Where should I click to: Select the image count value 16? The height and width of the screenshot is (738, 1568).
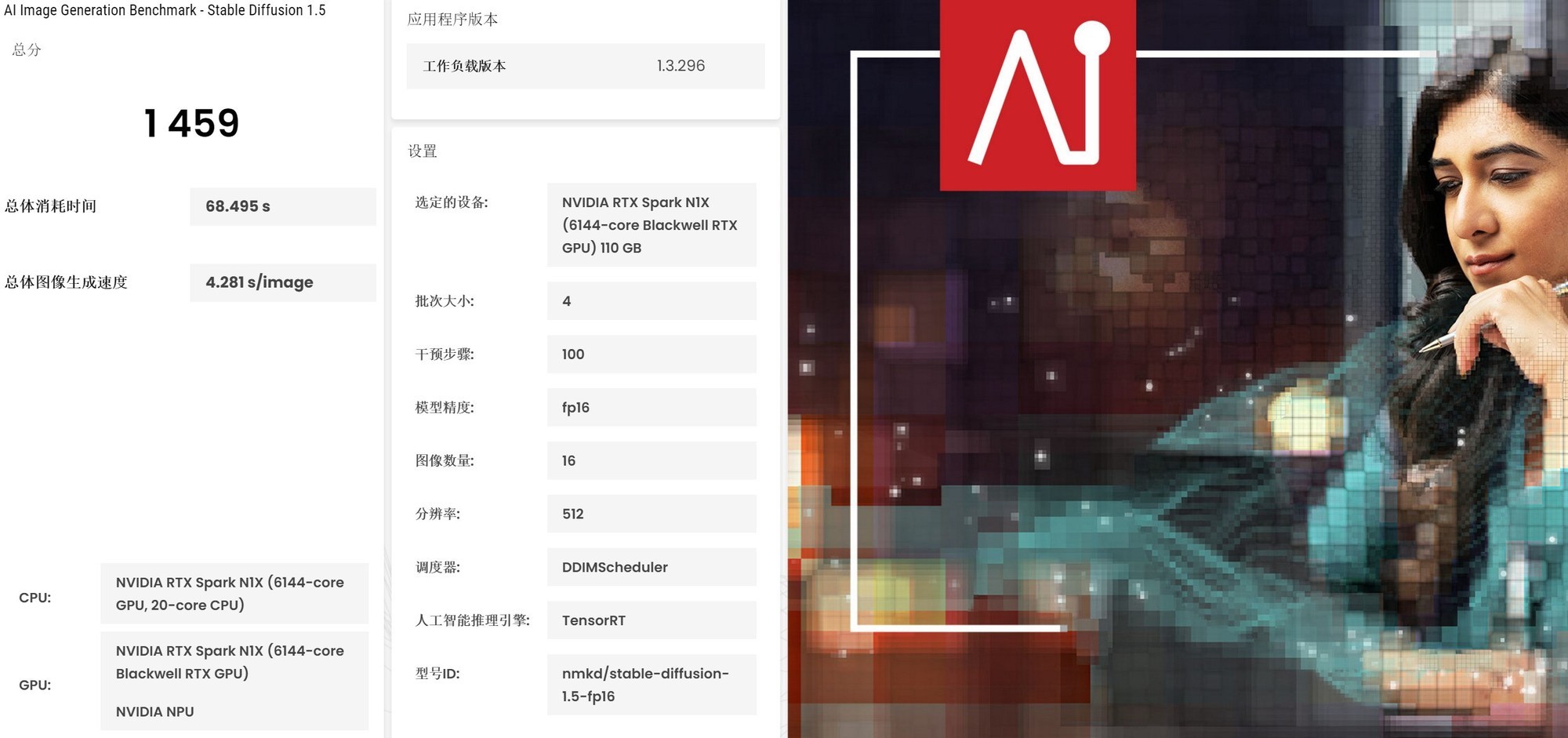click(652, 461)
